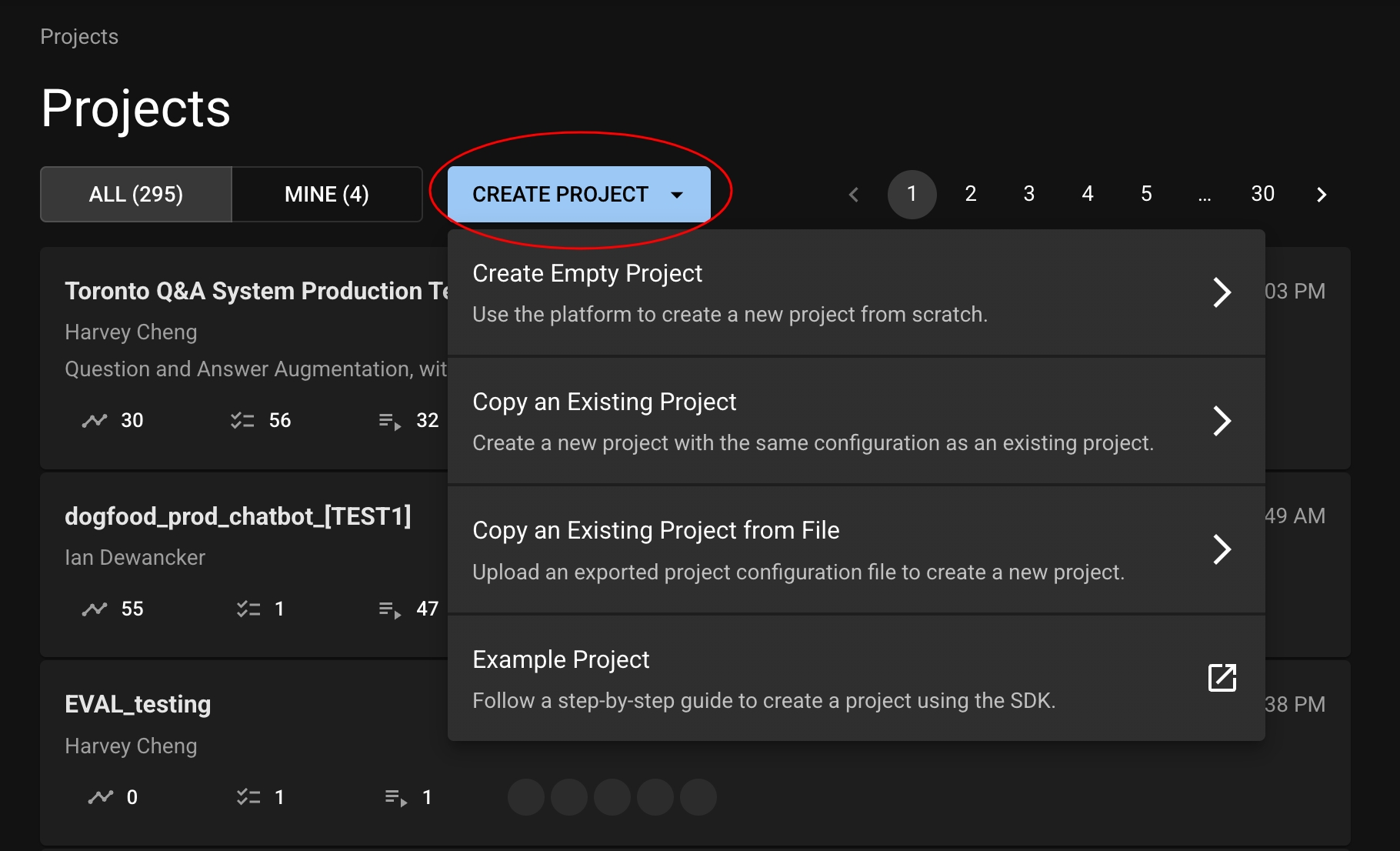1400x851 pixels.
Task: Click the playlist icon next to 47
Action: (390, 610)
